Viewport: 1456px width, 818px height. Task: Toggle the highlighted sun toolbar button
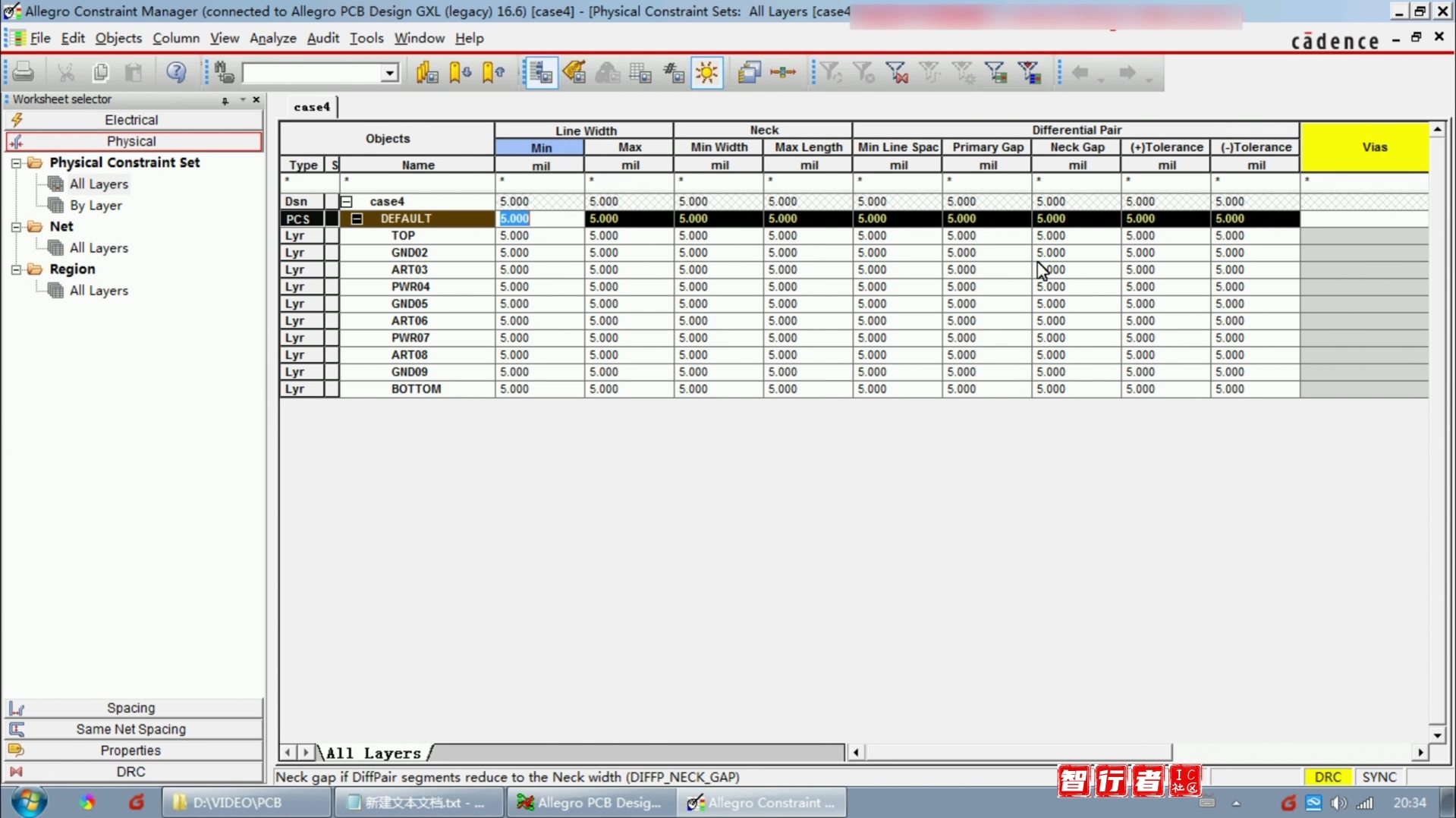(x=707, y=72)
